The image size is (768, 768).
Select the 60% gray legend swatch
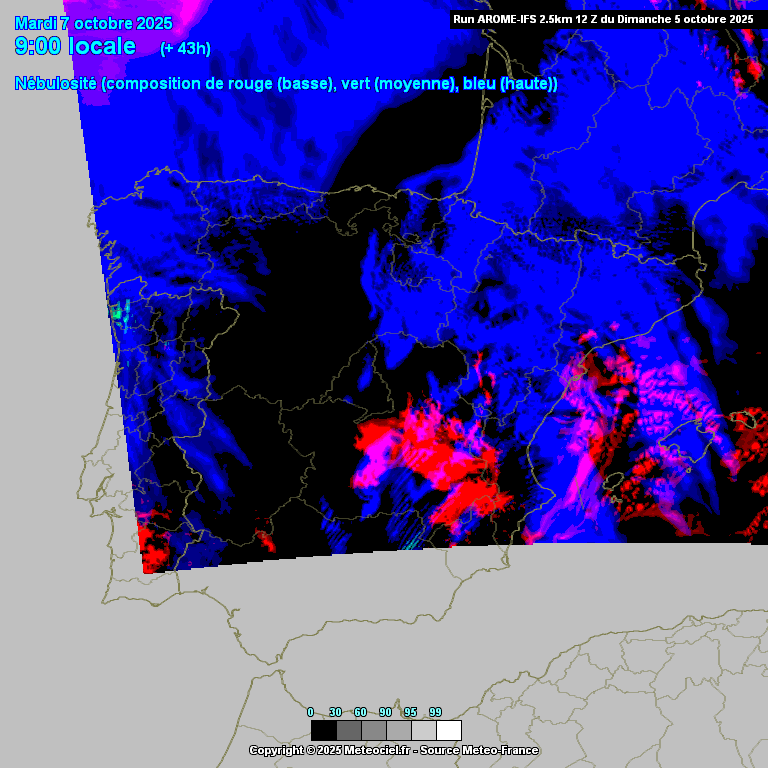click(373, 730)
